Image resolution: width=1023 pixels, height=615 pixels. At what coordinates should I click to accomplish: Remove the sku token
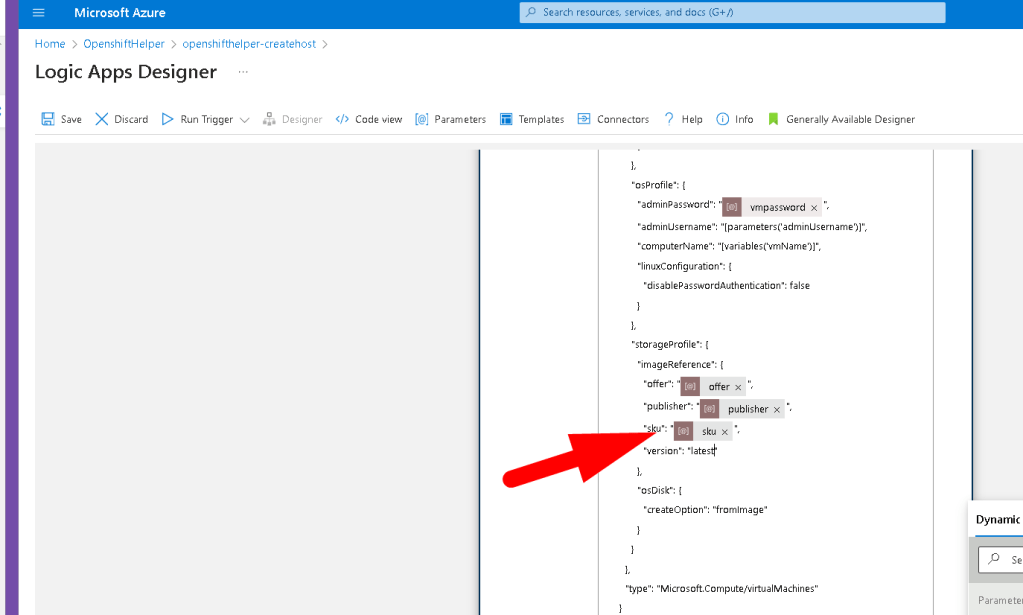coord(724,432)
